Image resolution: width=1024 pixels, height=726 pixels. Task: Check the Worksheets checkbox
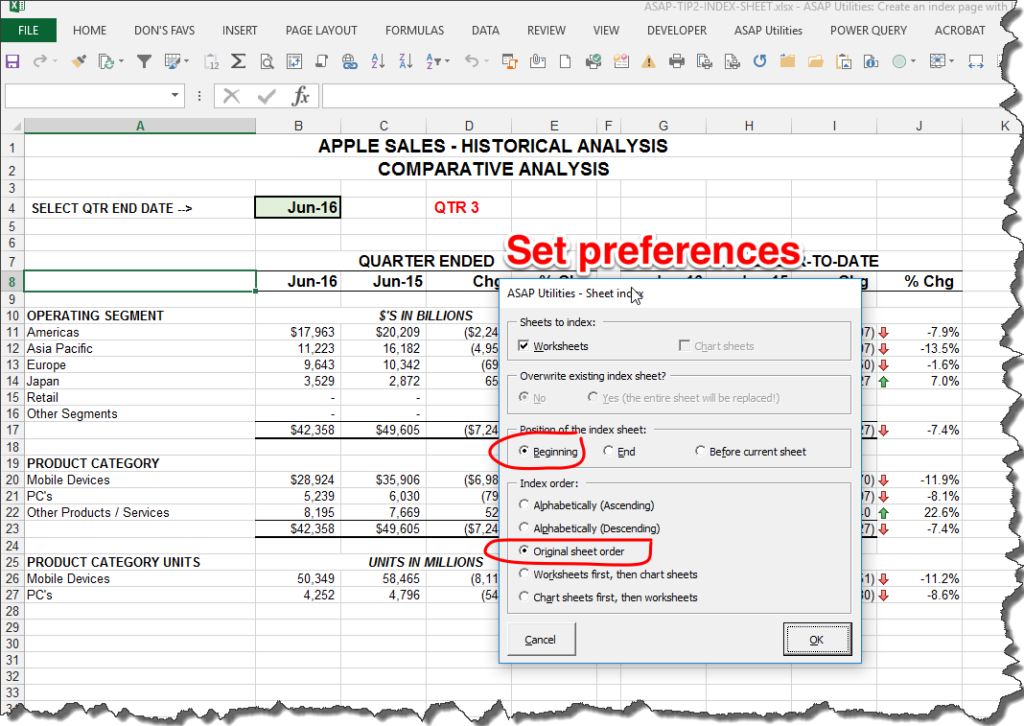524,345
